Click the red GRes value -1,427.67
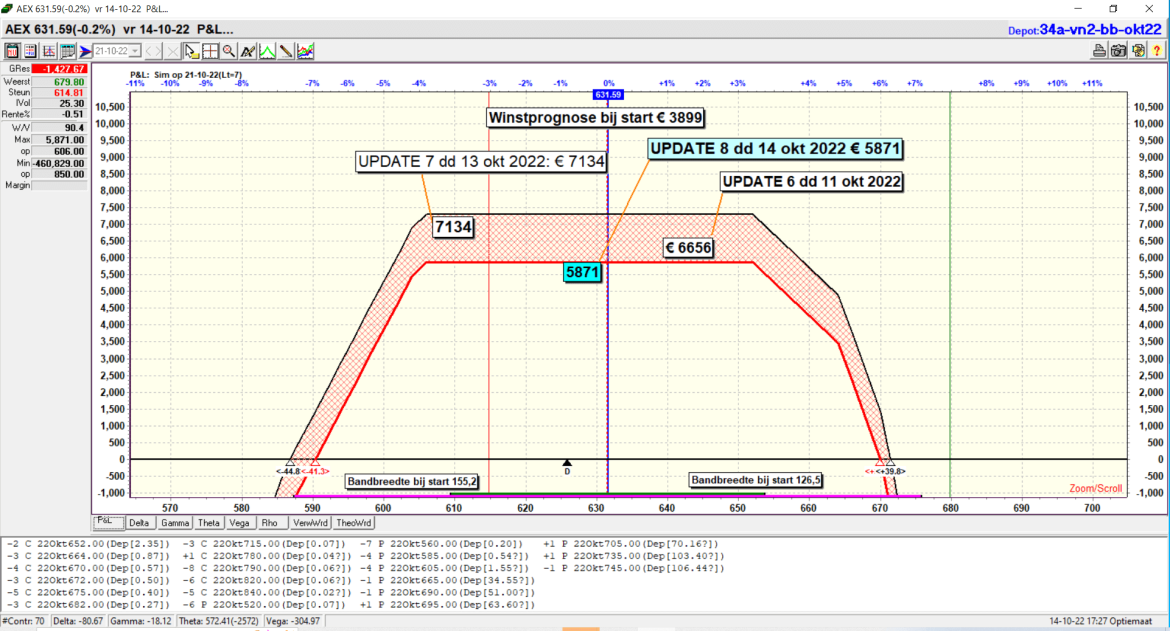 (x=60, y=69)
